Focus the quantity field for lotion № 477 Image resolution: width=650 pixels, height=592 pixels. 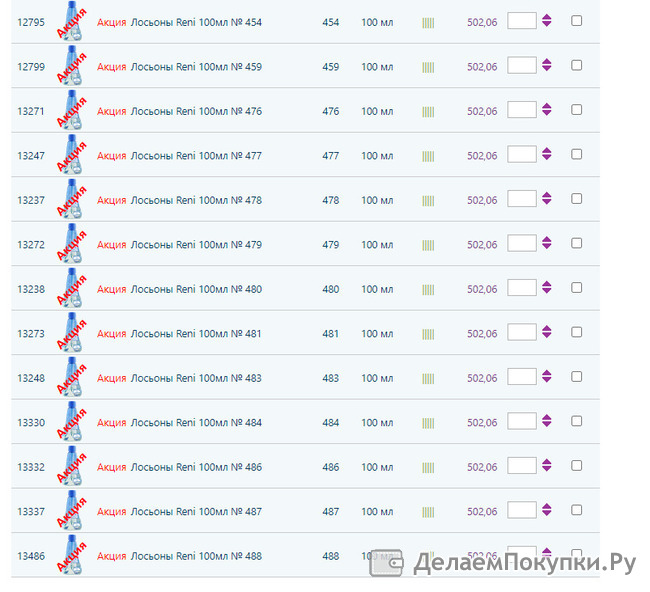[x=522, y=154]
